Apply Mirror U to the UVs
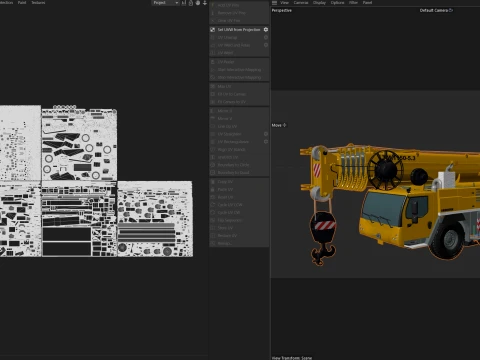480x360 pixels. click(x=239, y=111)
